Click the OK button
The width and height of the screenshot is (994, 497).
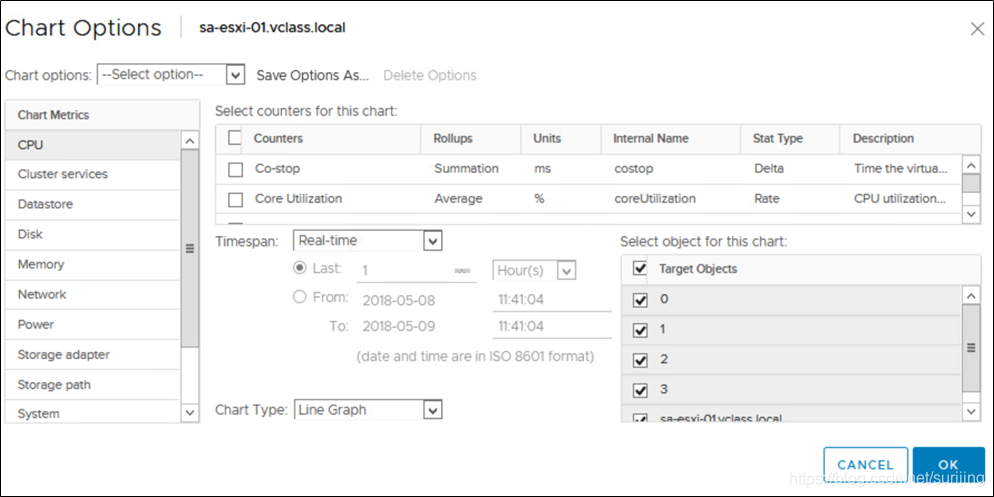tap(949, 465)
